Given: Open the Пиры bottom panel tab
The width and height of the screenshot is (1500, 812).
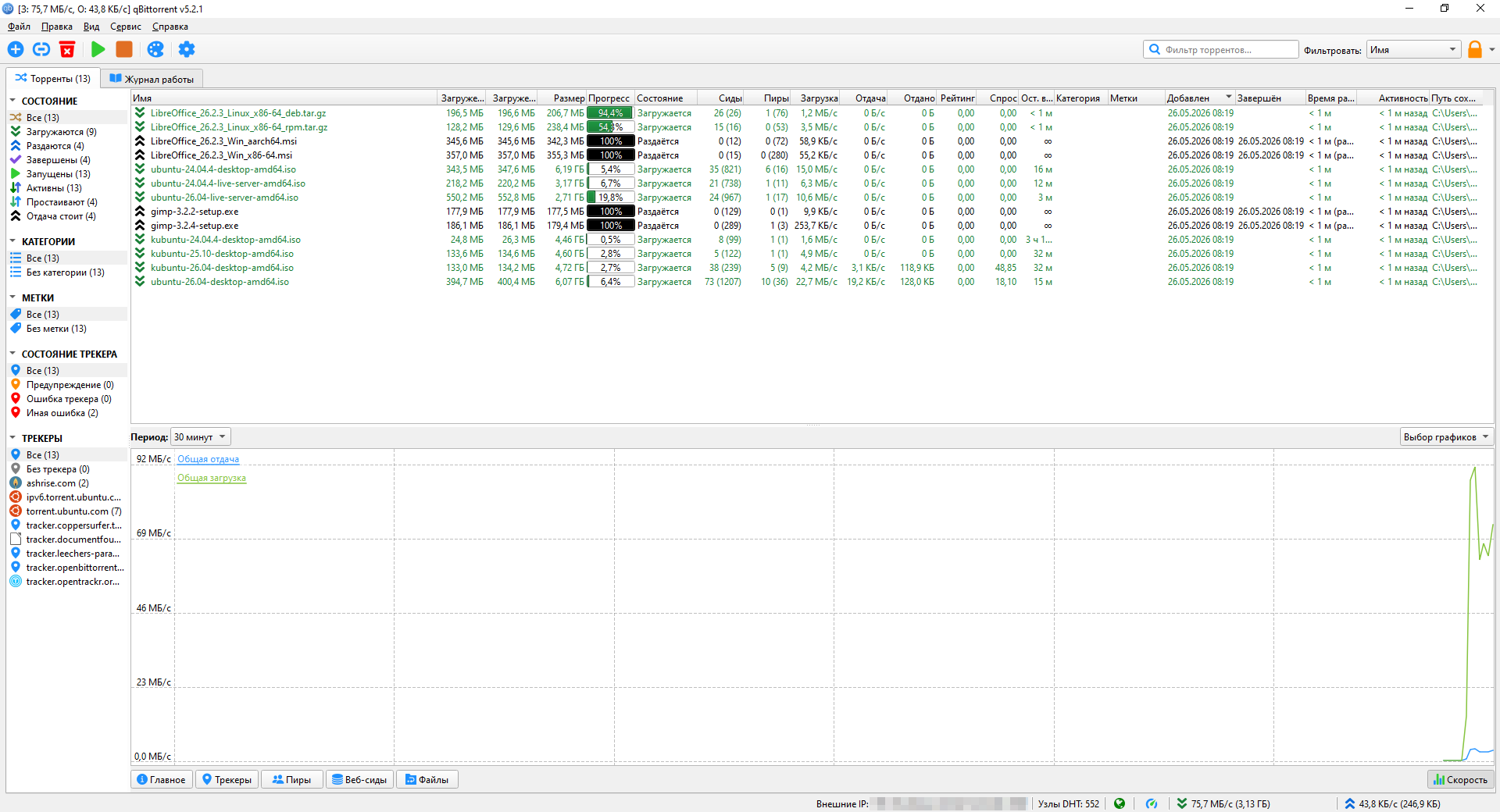Looking at the screenshot, I should pos(291,779).
